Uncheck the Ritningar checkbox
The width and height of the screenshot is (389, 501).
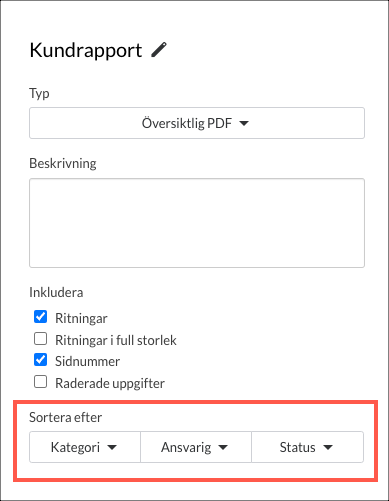pyautogui.click(x=40, y=317)
